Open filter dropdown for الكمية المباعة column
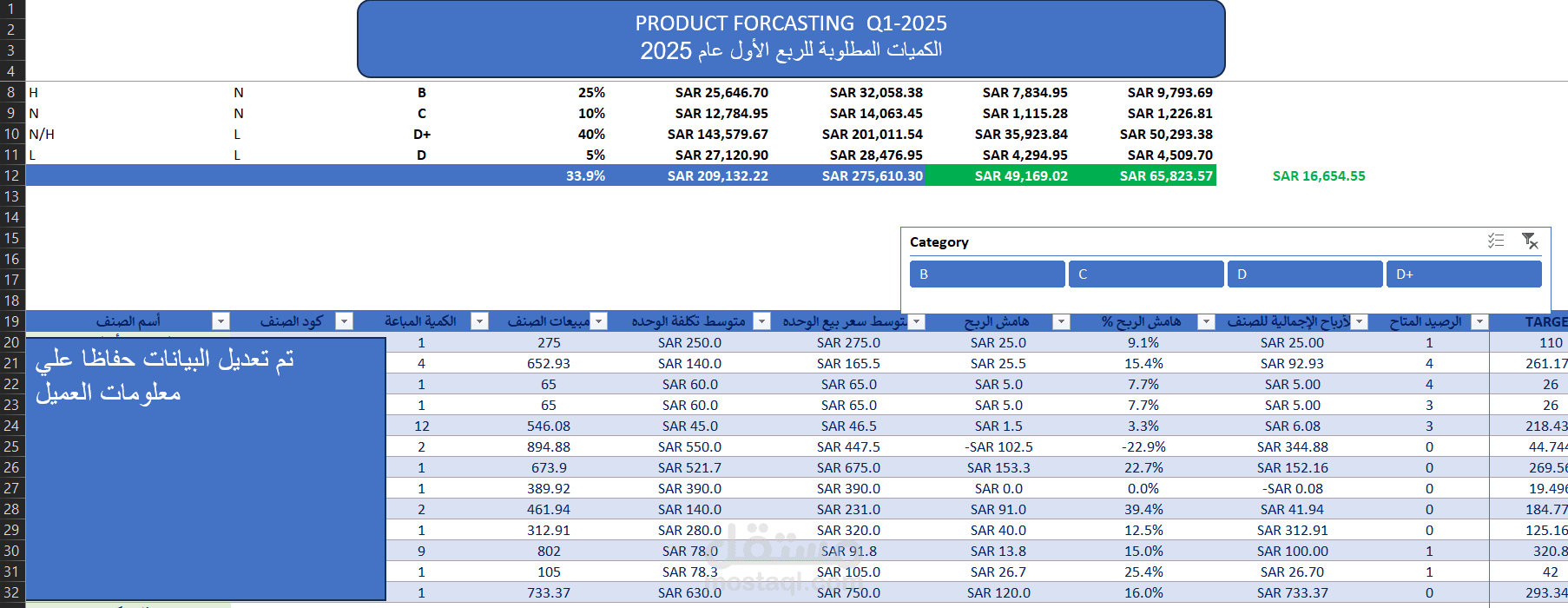The image size is (1568, 608). pos(479,321)
